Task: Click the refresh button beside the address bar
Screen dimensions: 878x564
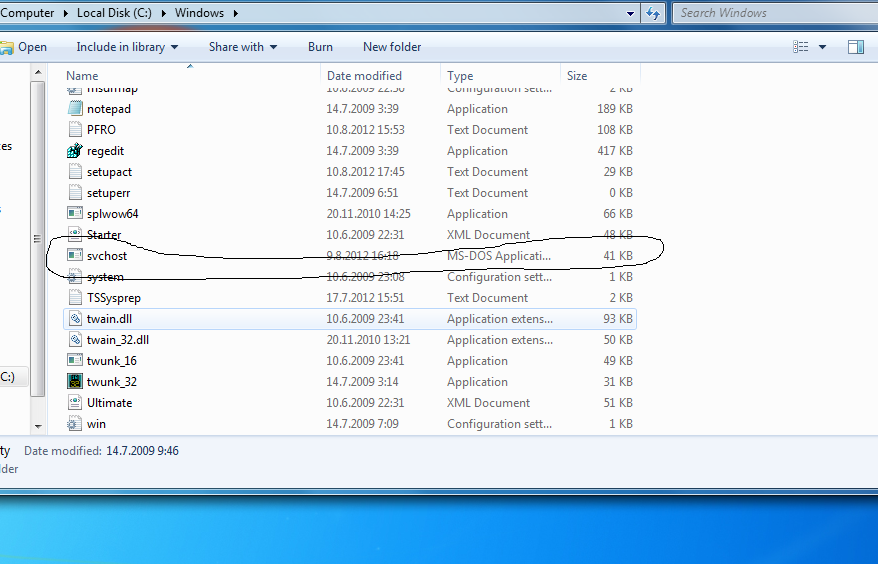Action: tap(653, 13)
